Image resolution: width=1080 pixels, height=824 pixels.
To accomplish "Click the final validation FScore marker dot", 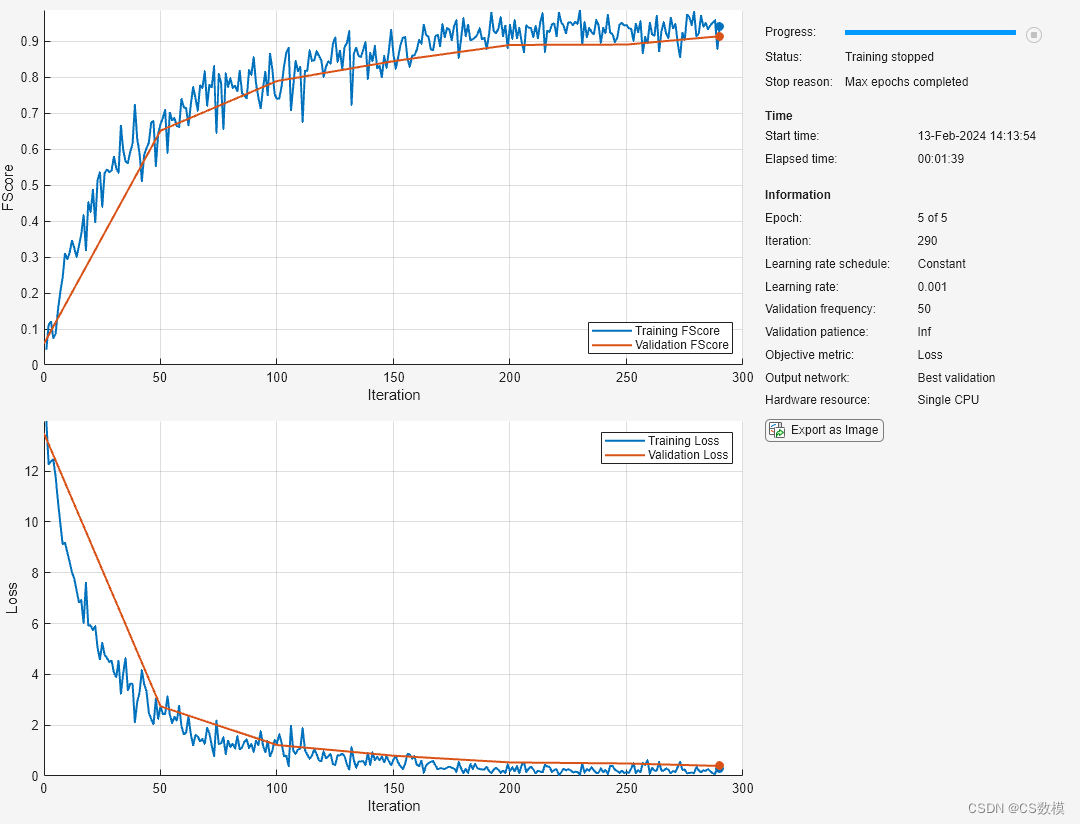I will pyautogui.click(x=719, y=37).
